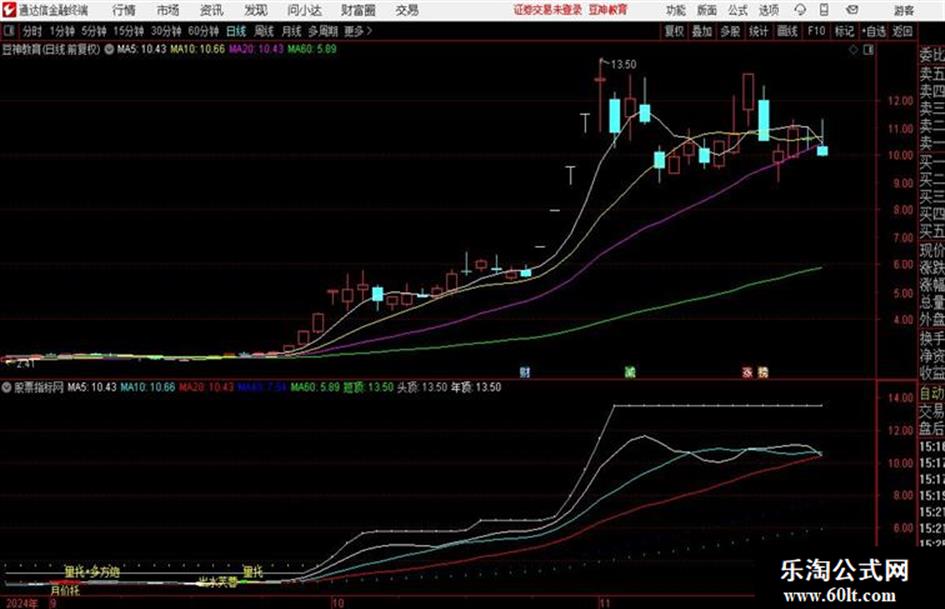Toggle the left sidebar panel icon
The image size is (945, 609).
tap(9, 31)
